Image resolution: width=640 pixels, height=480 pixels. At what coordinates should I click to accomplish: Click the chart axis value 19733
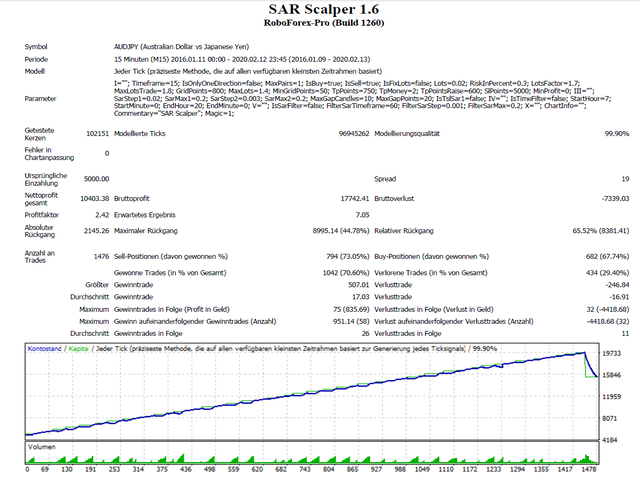[611, 353]
